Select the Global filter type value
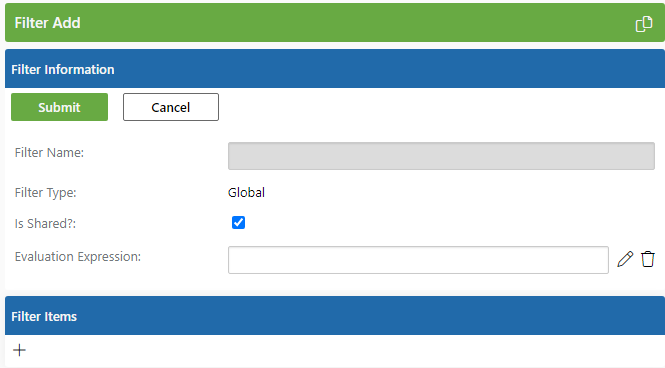 click(x=246, y=192)
